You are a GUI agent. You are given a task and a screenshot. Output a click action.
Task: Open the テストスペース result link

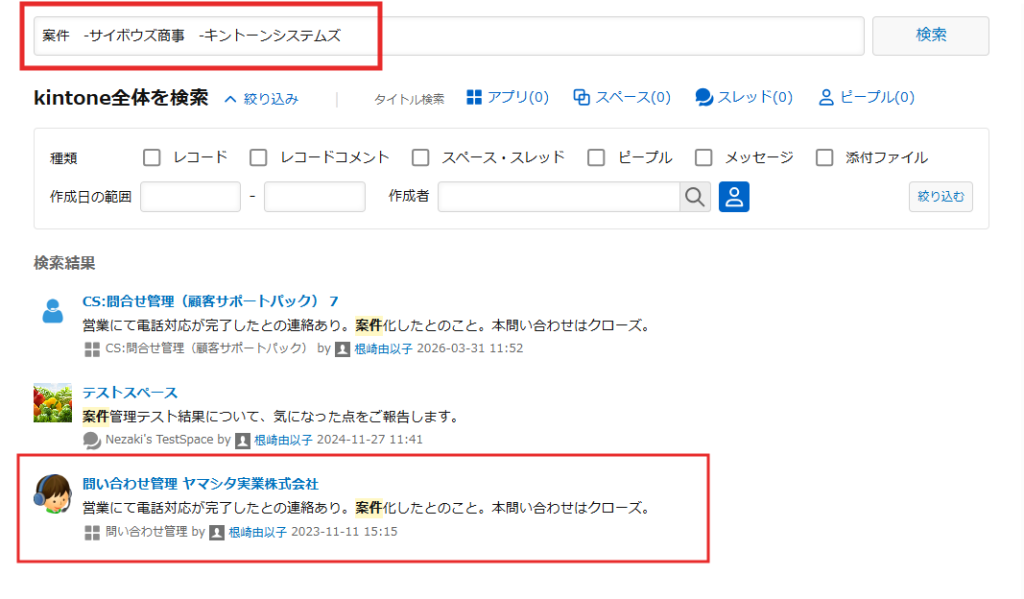click(x=130, y=393)
